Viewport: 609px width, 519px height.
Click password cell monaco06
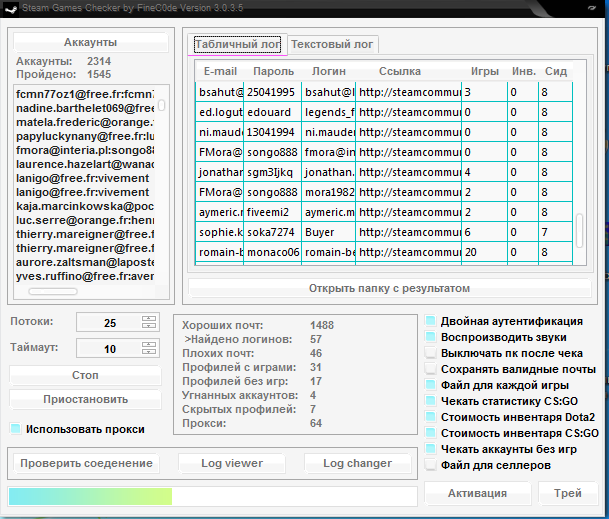tap(273, 252)
